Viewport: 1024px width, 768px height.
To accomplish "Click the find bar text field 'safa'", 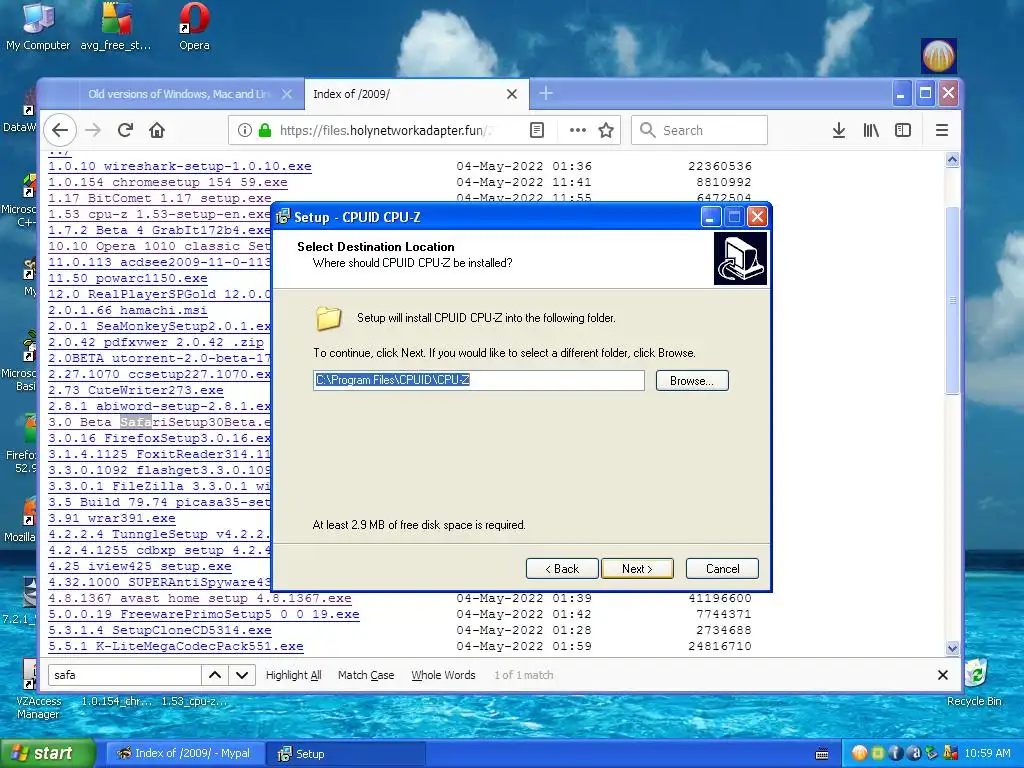I will (124, 675).
